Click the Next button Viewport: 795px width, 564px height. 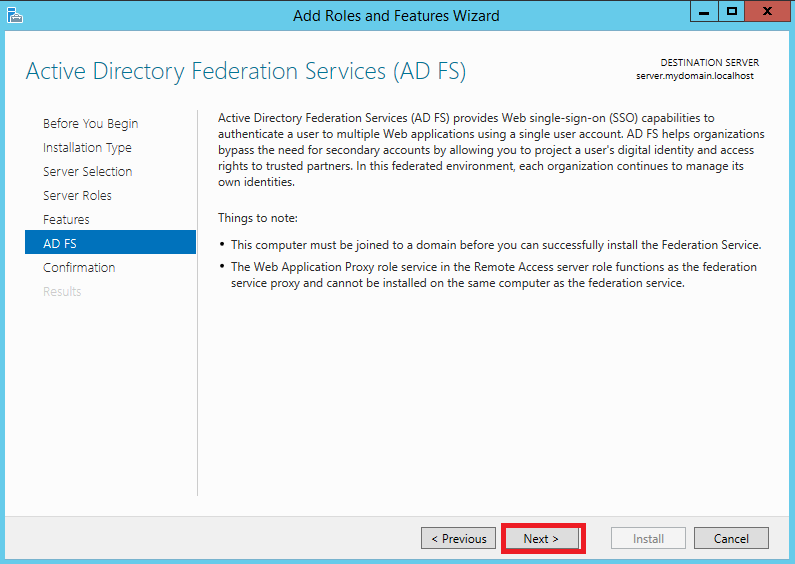click(541, 538)
